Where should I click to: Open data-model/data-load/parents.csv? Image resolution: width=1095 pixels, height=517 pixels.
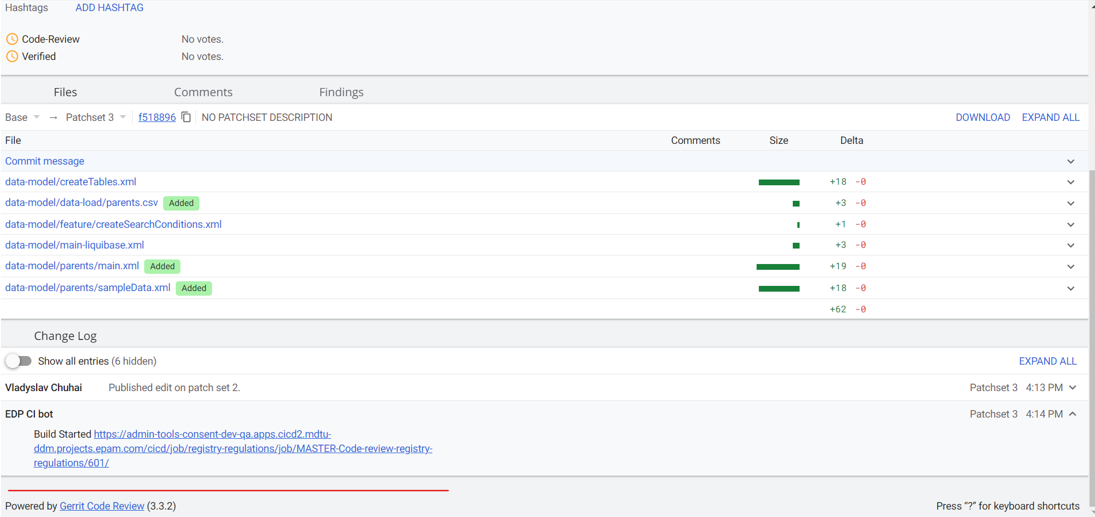pos(82,203)
